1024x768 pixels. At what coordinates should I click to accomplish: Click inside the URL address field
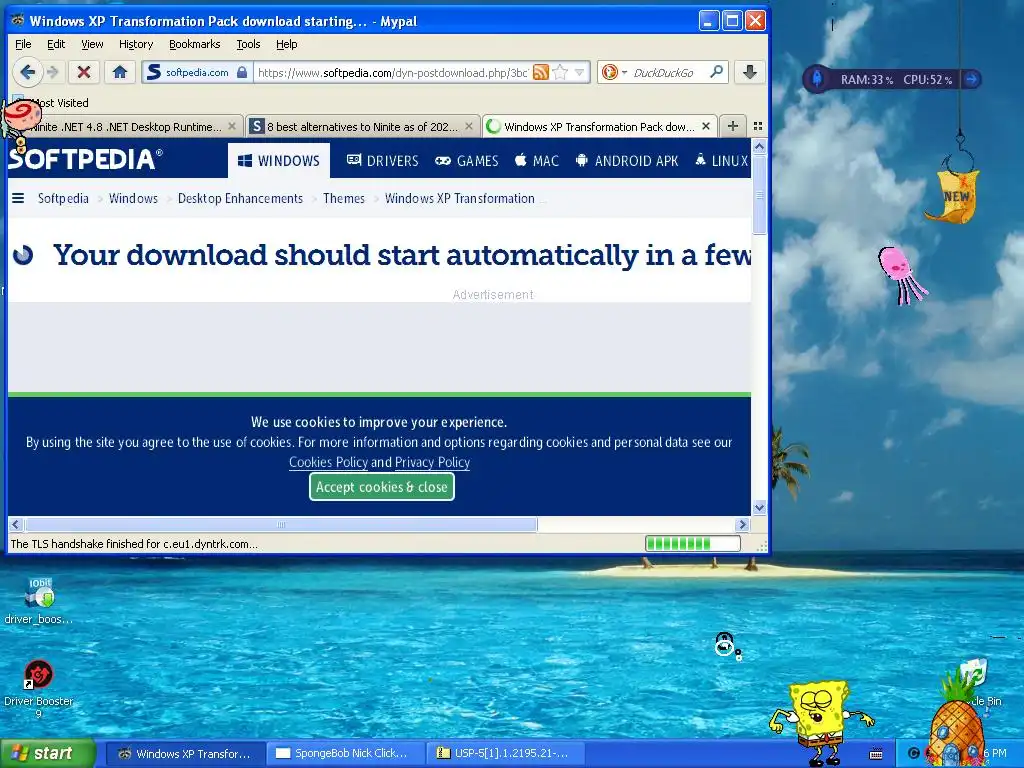[x=393, y=72]
